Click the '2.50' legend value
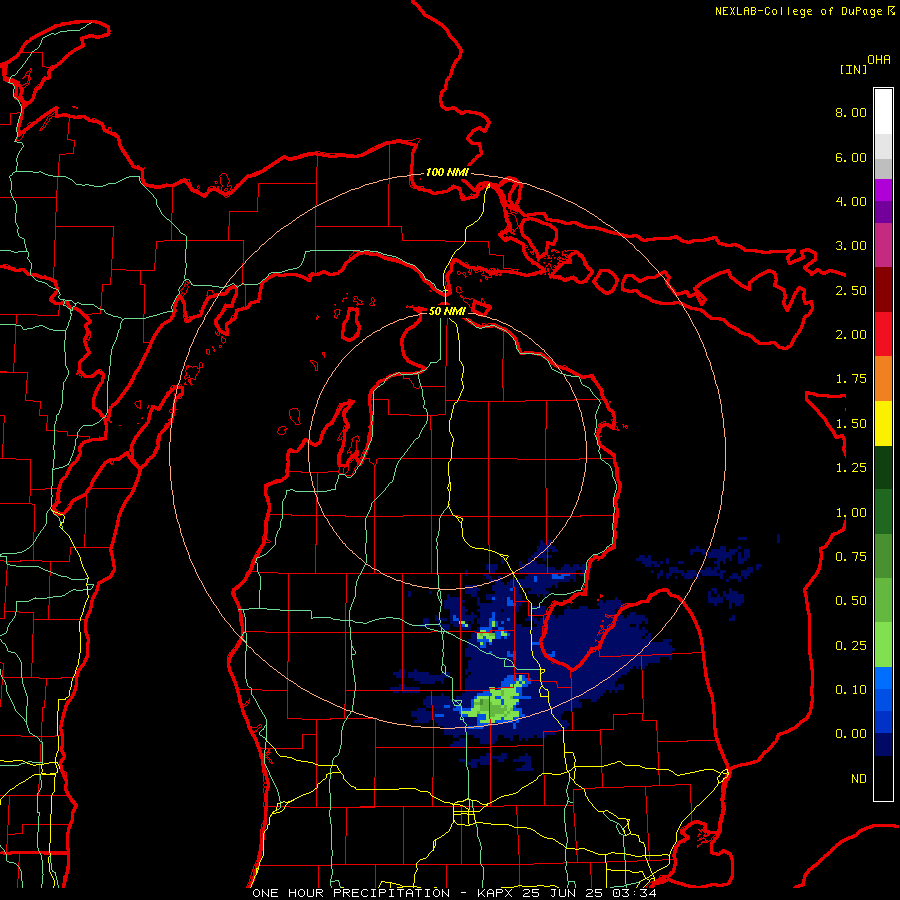This screenshot has width=900, height=900. pyautogui.click(x=851, y=290)
